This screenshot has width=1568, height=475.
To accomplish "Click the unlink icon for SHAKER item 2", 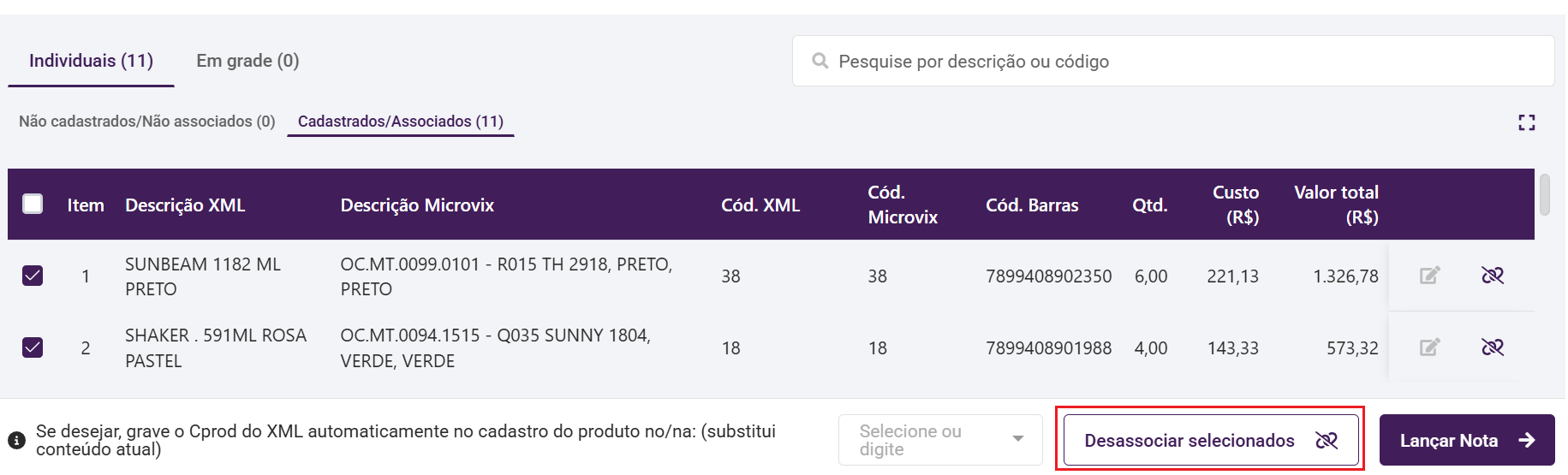I will [1493, 347].
